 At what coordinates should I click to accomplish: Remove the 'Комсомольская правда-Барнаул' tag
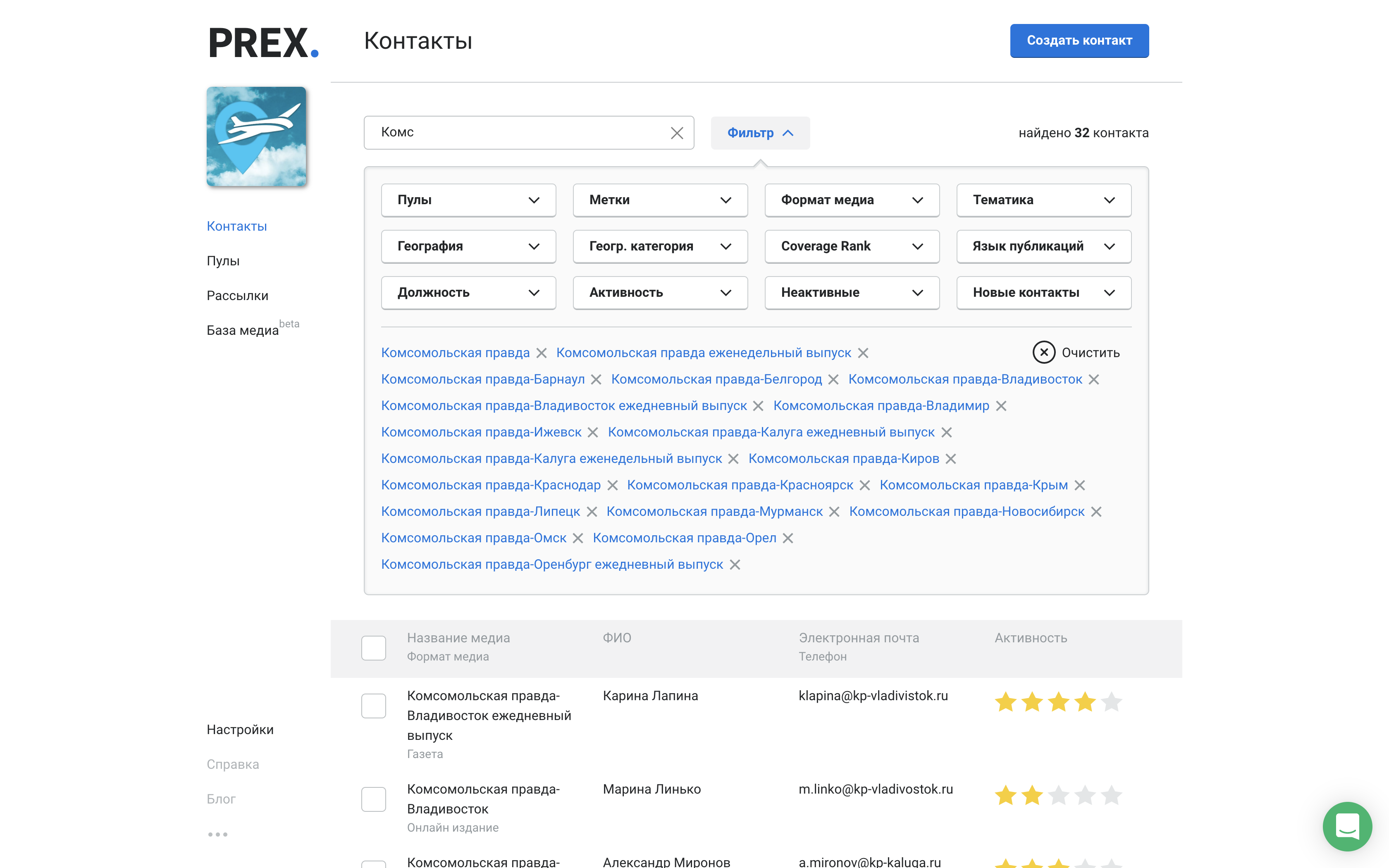click(x=597, y=379)
